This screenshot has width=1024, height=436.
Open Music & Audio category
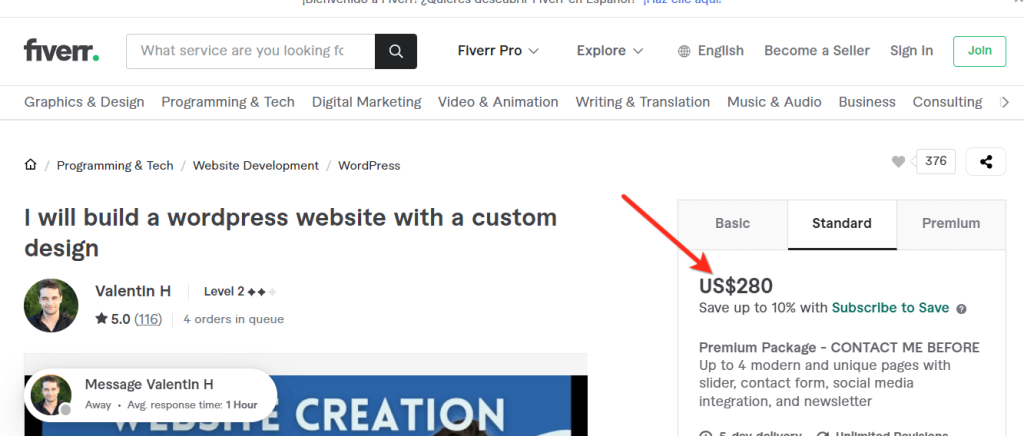tap(775, 102)
